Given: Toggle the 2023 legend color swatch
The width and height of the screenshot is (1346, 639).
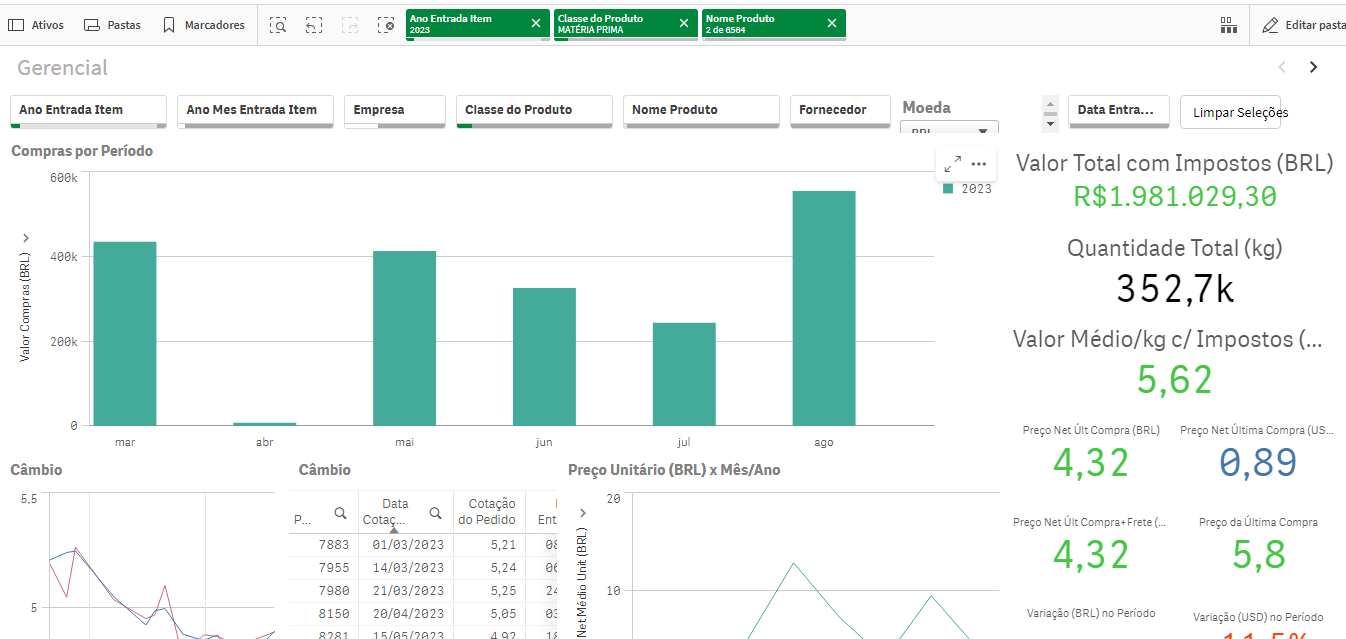Looking at the screenshot, I should click(x=948, y=188).
